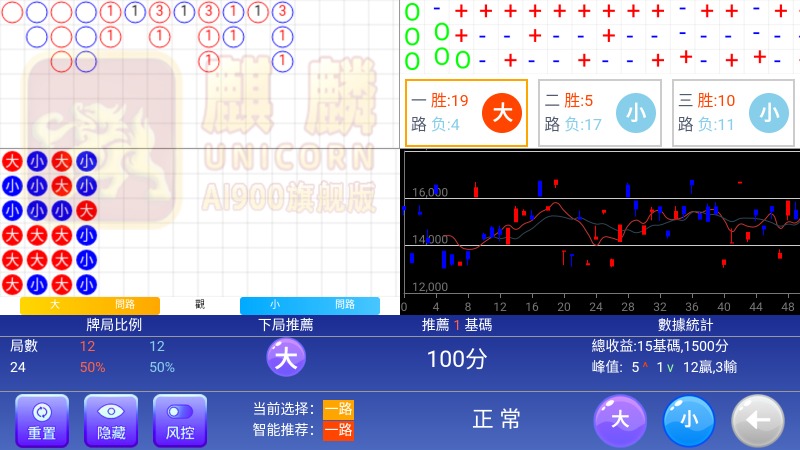Click the orange 大 同路 bar
Image resolution: width=800 pixels, height=450 pixels.
pos(90,305)
